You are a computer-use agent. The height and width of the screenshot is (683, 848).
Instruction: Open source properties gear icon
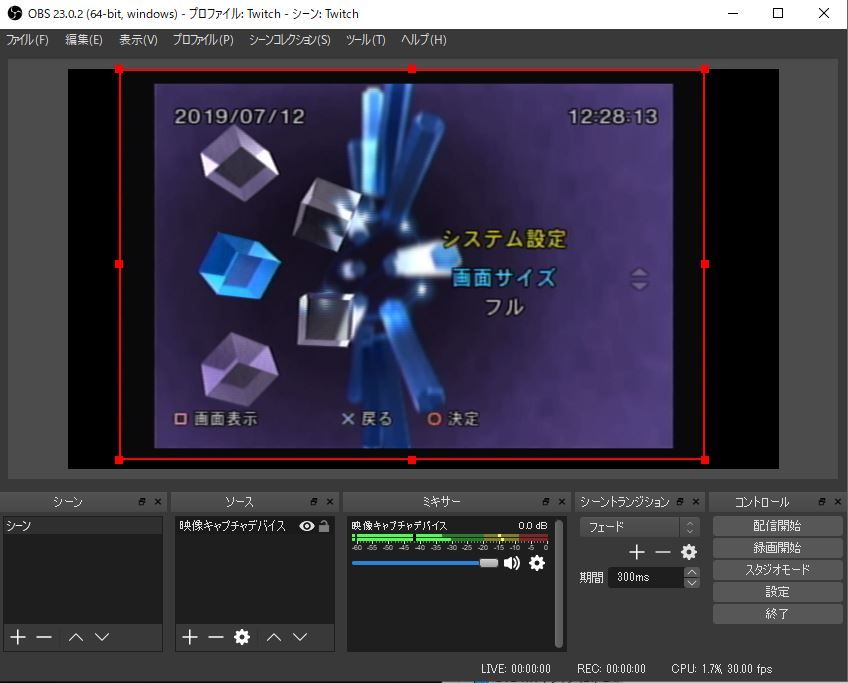point(242,637)
